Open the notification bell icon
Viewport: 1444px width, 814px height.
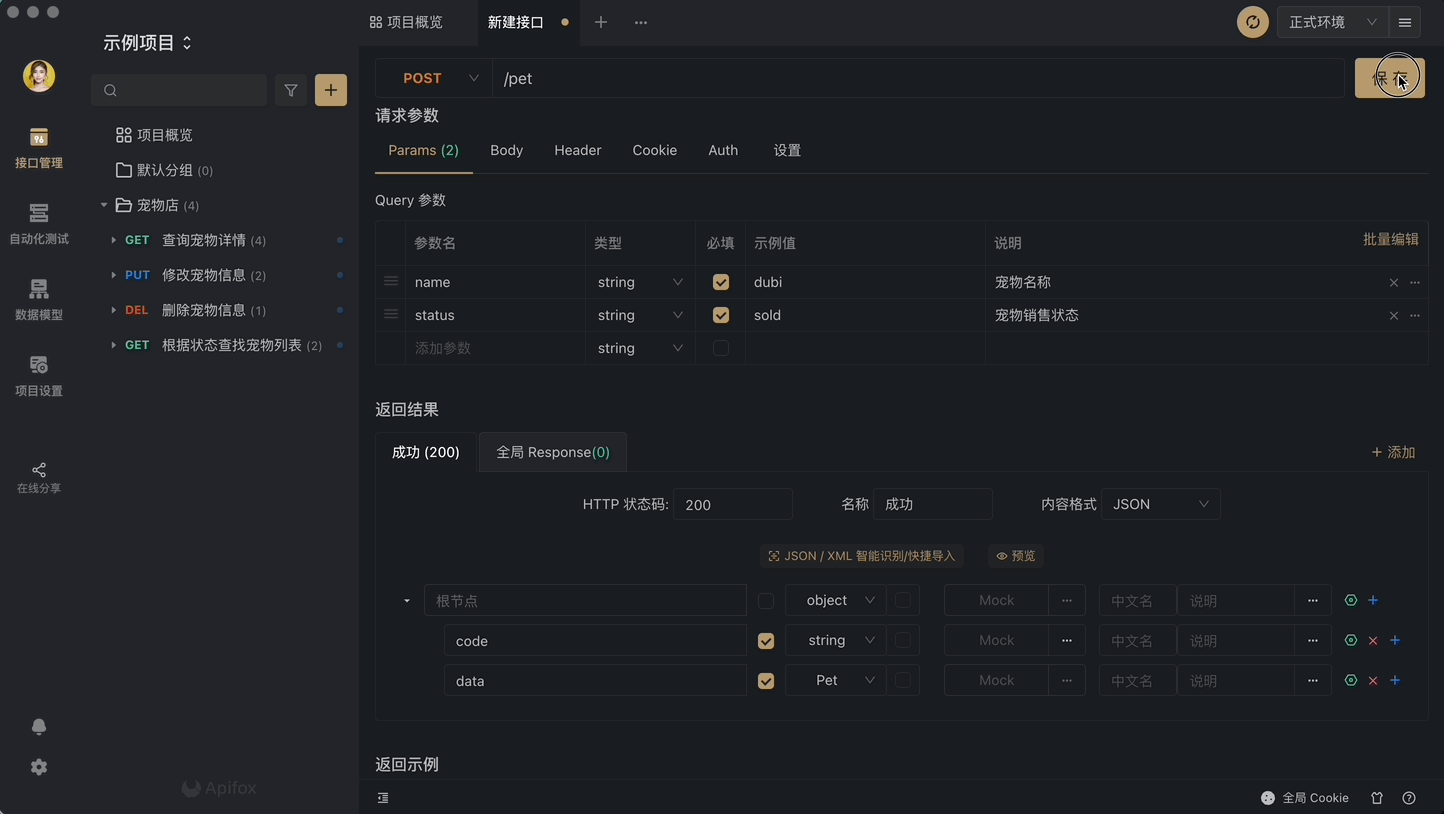tap(38, 726)
